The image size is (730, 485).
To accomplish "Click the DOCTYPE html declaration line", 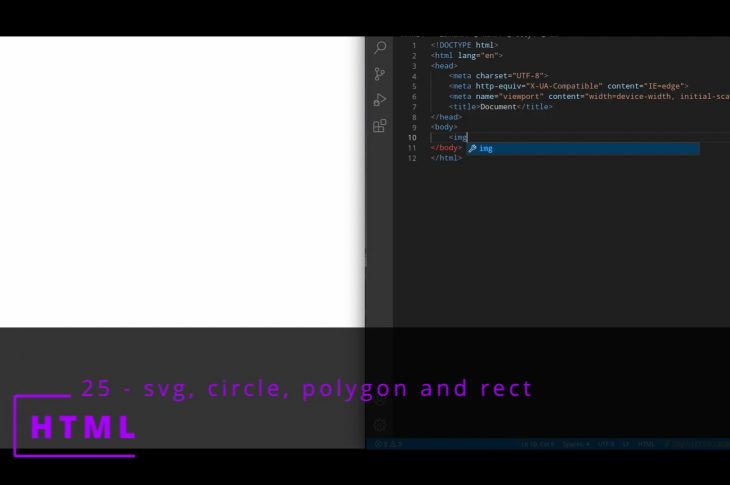I will 464,45.
